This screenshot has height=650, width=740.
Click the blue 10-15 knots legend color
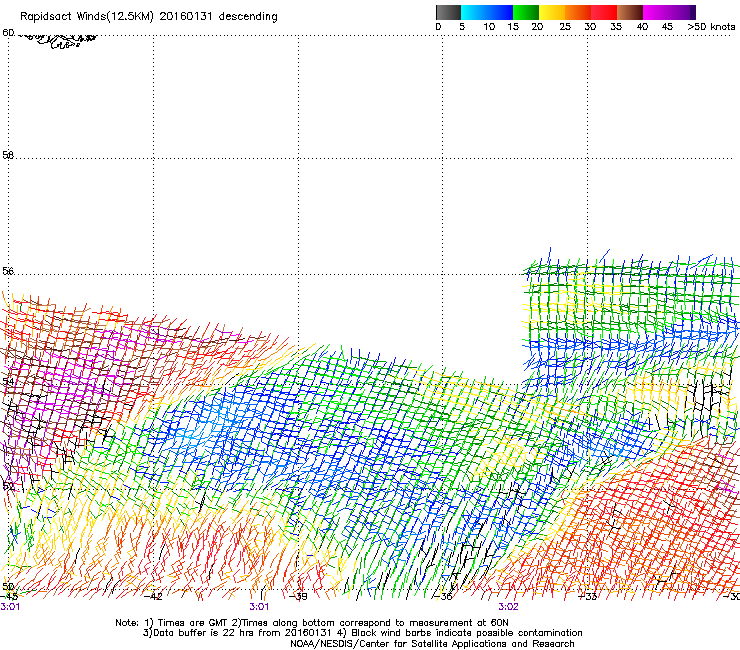tap(500, 12)
